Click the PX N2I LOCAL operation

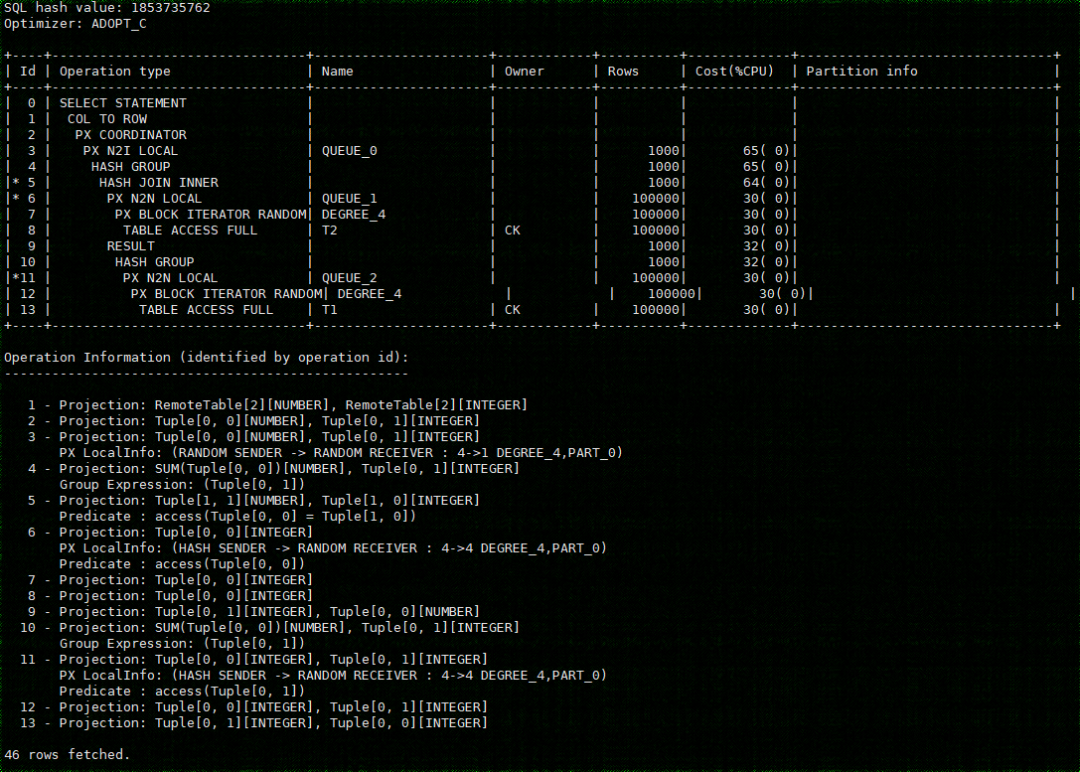(131, 150)
